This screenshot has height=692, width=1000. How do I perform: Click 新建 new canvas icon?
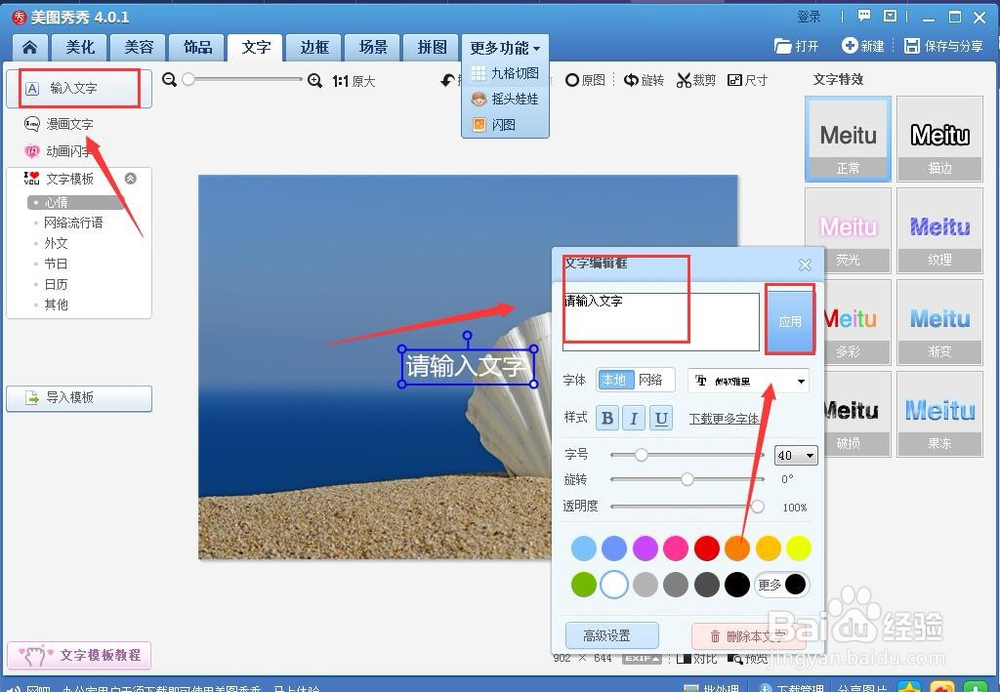click(863, 46)
